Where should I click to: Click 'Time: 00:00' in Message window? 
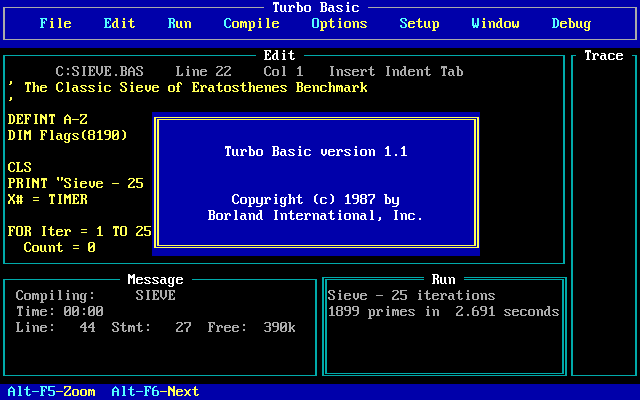pyautogui.click(x=60, y=311)
